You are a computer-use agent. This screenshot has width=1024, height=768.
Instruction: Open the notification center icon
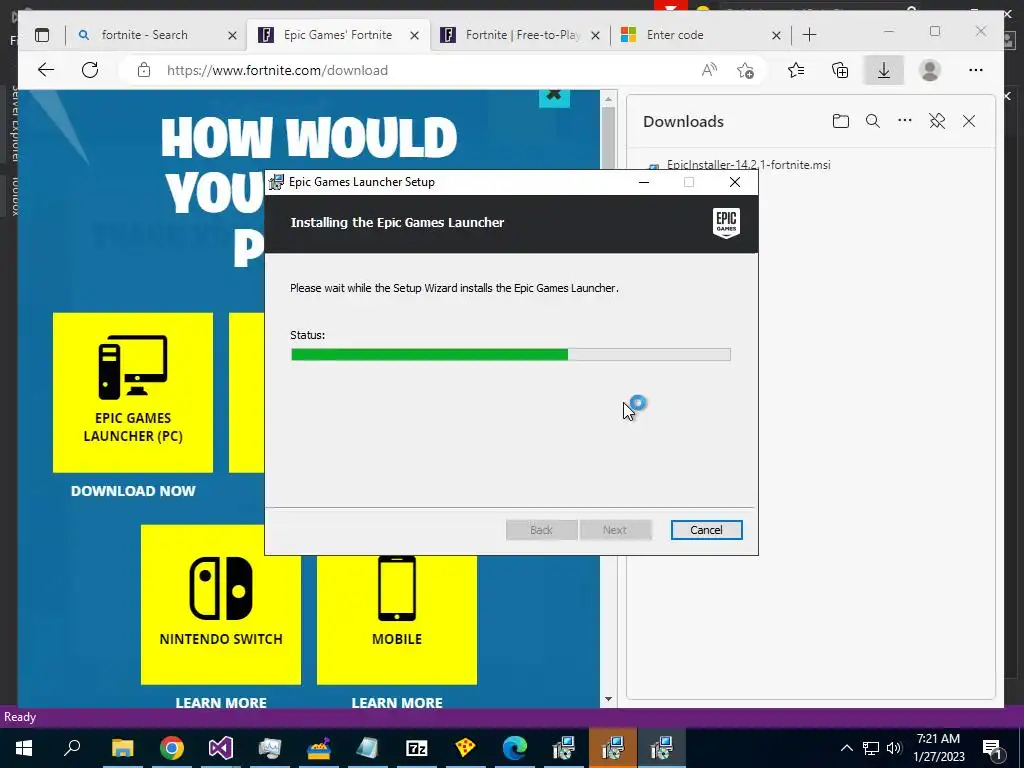point(991,748)
